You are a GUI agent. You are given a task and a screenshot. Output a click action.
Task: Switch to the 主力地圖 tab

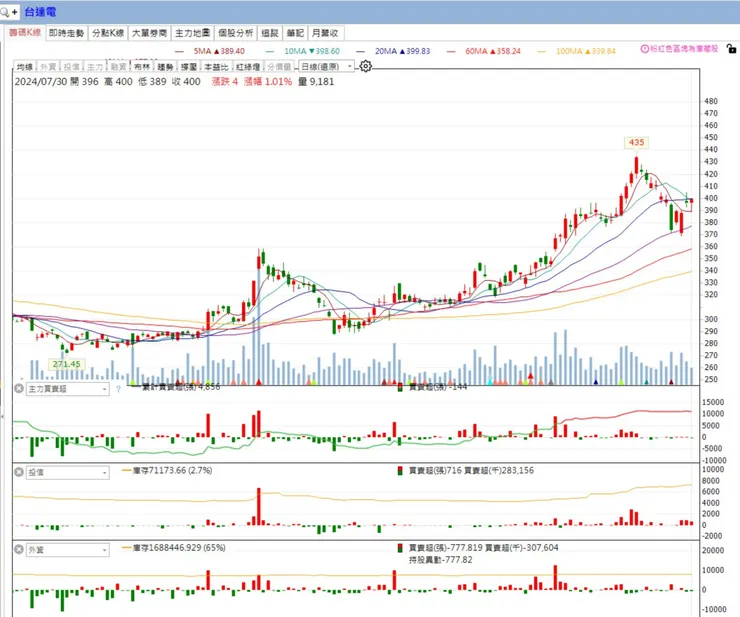click(x=192, y=33)
